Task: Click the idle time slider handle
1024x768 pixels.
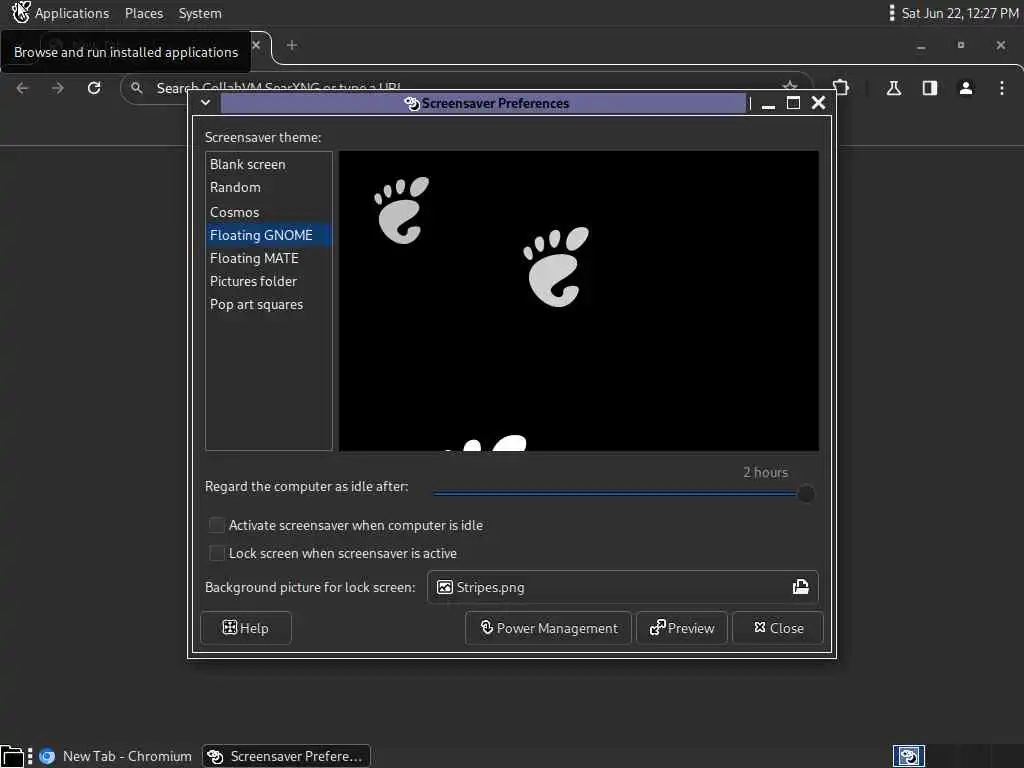Action: [806, 494]
